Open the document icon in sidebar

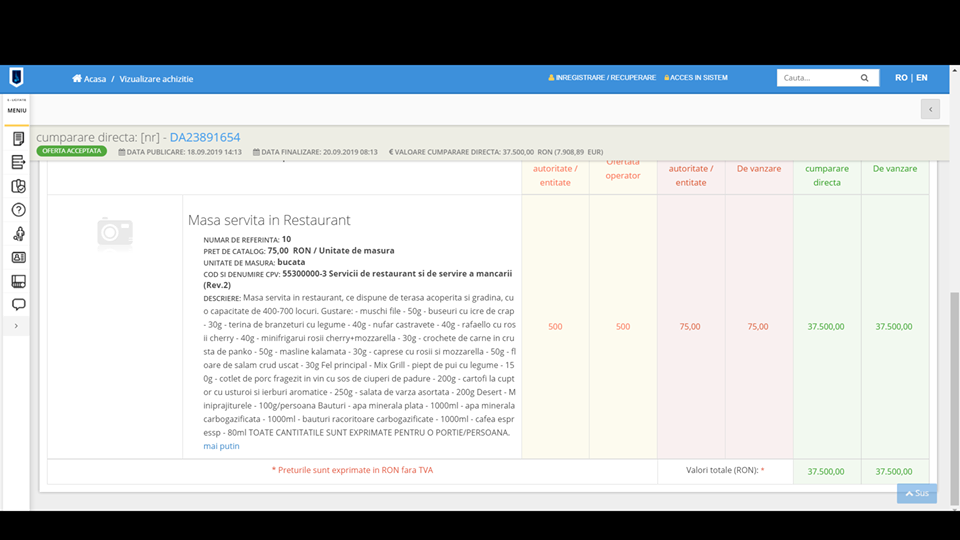tap(18, 138)
